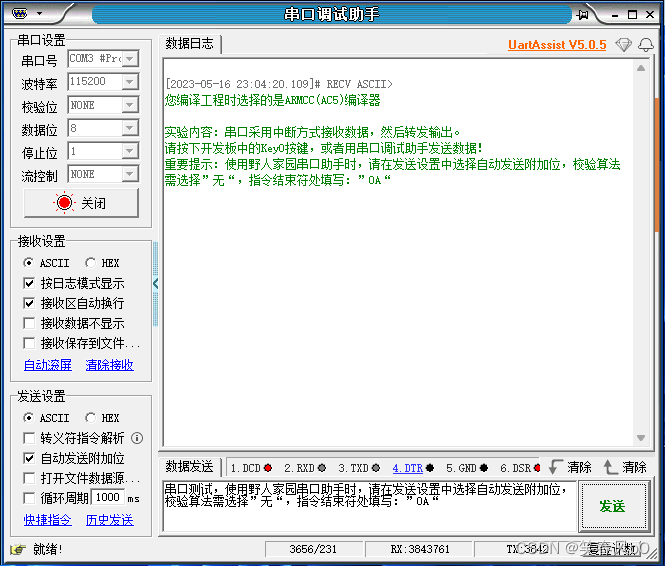Clear the log using the down-arrow 清除
This screenshot has width=665, height=566.
pos(570,467)
